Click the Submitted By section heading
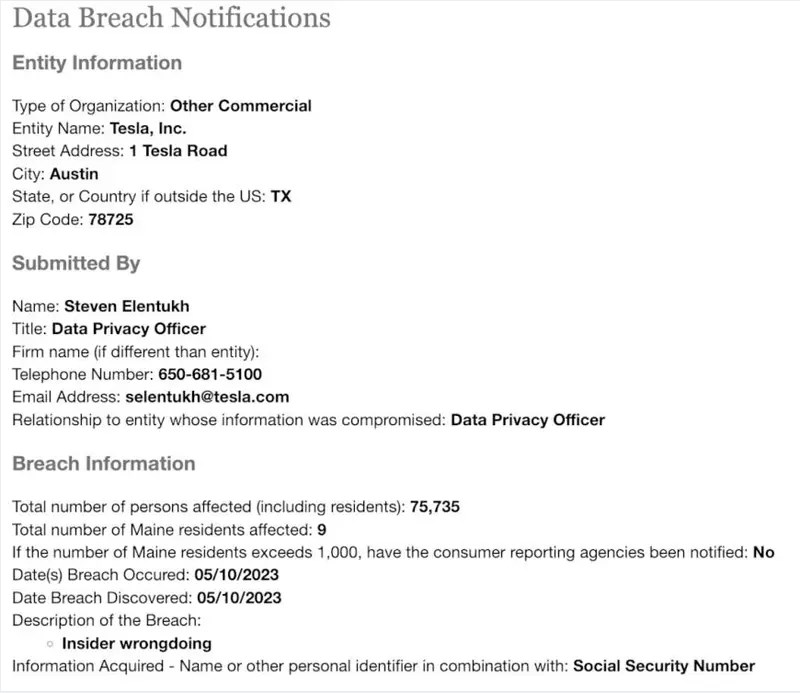Viewport: 800px width, 693px height. (76, 263)
